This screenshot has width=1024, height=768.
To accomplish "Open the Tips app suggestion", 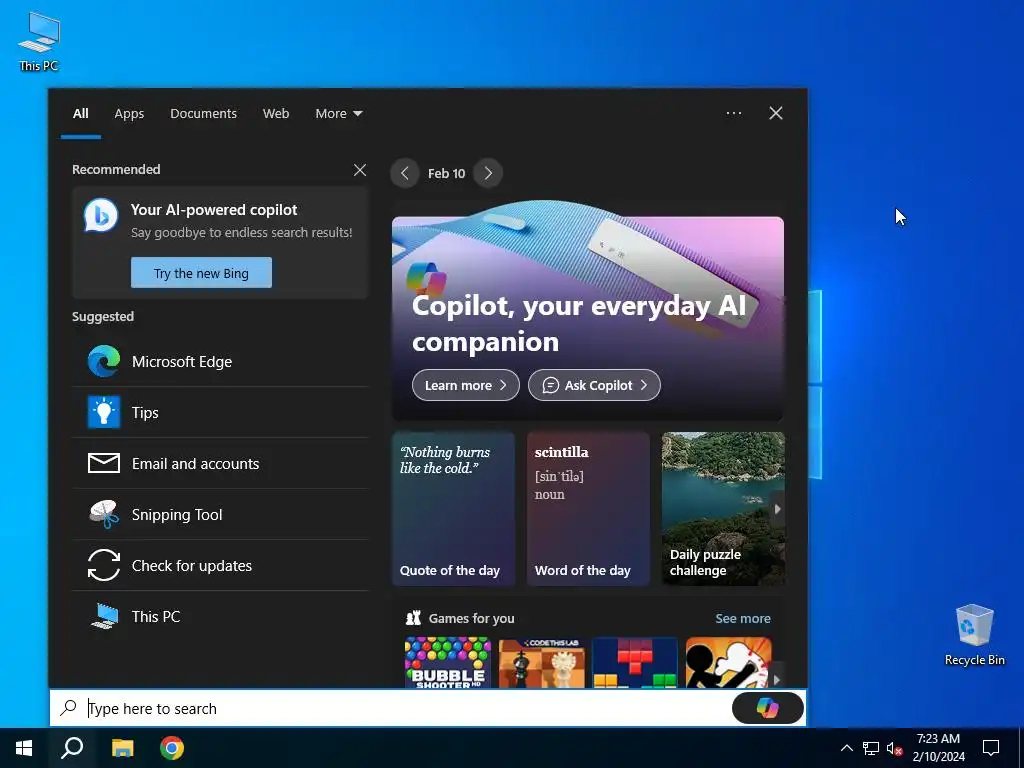I will point(220,413).
